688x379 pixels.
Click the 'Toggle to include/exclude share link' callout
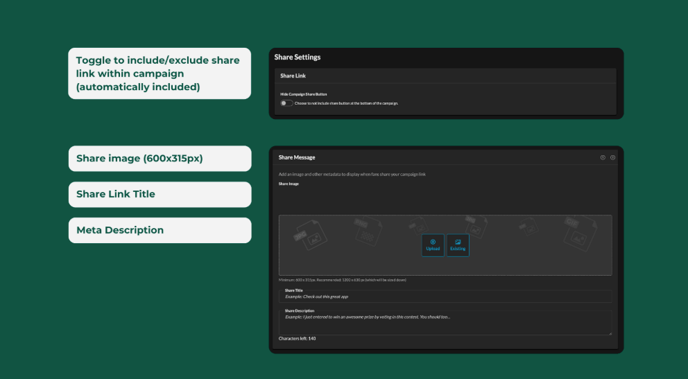click(159, 73)
